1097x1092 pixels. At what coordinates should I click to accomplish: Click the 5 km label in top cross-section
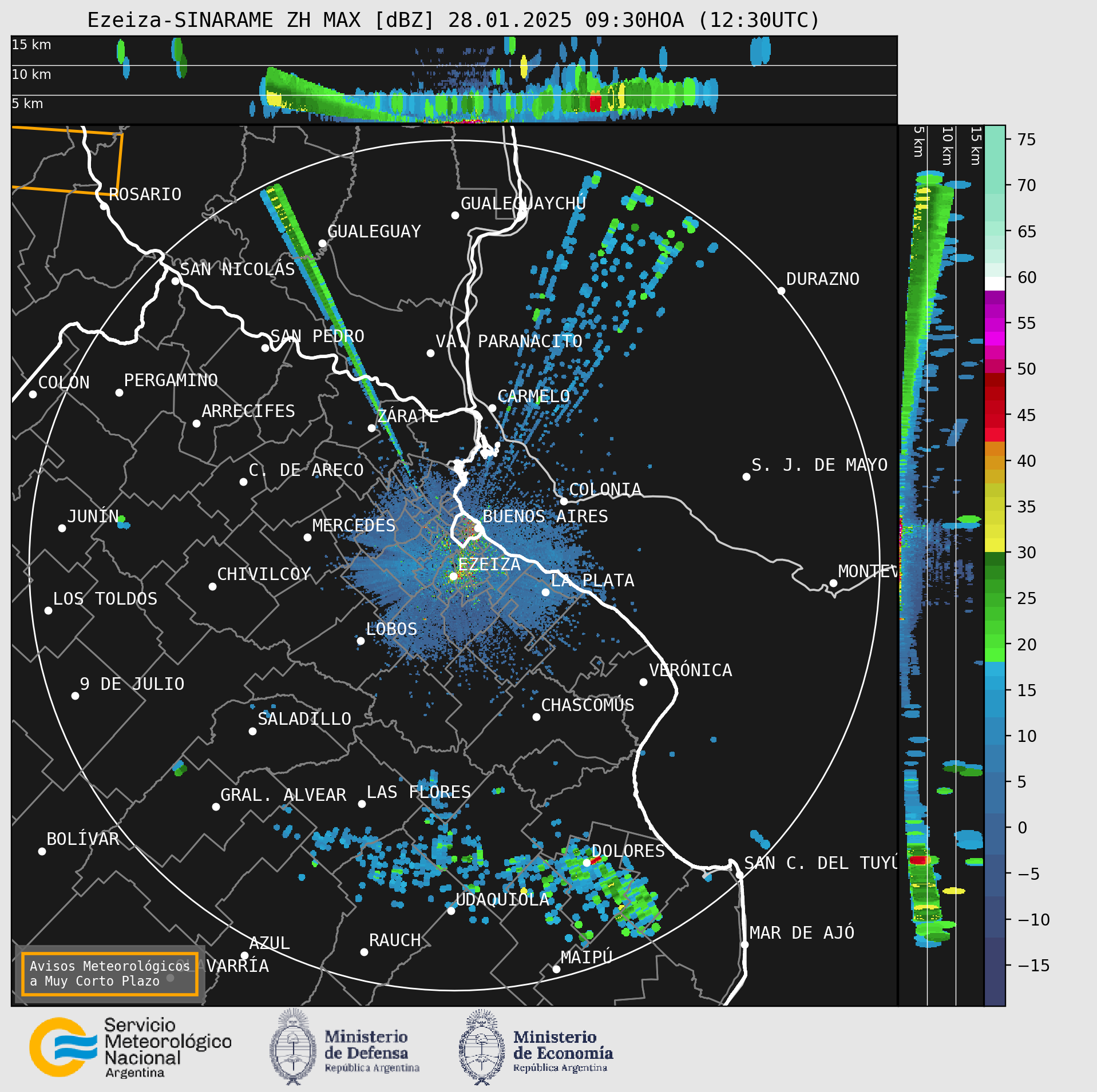(27, 104)
